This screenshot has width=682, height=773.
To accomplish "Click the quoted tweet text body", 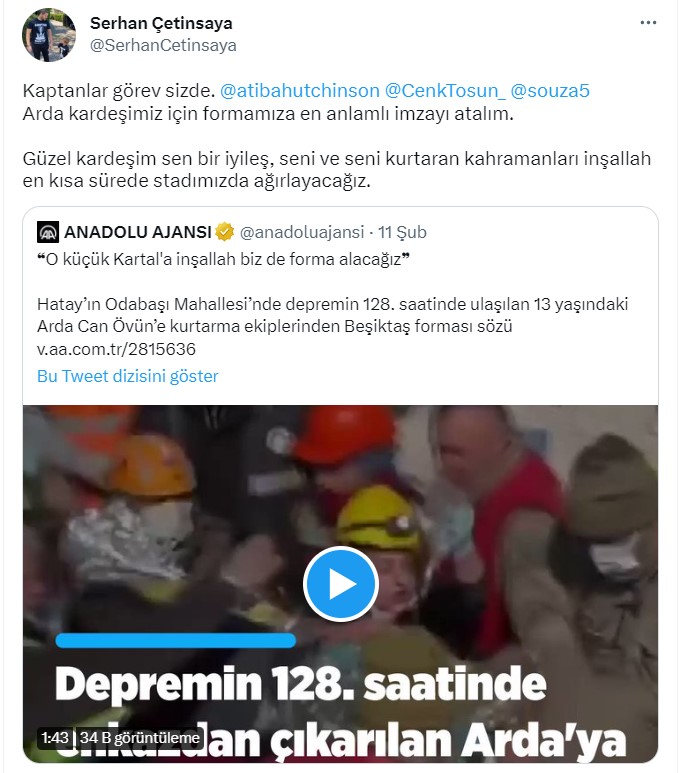I will click(x=332, y=304).
